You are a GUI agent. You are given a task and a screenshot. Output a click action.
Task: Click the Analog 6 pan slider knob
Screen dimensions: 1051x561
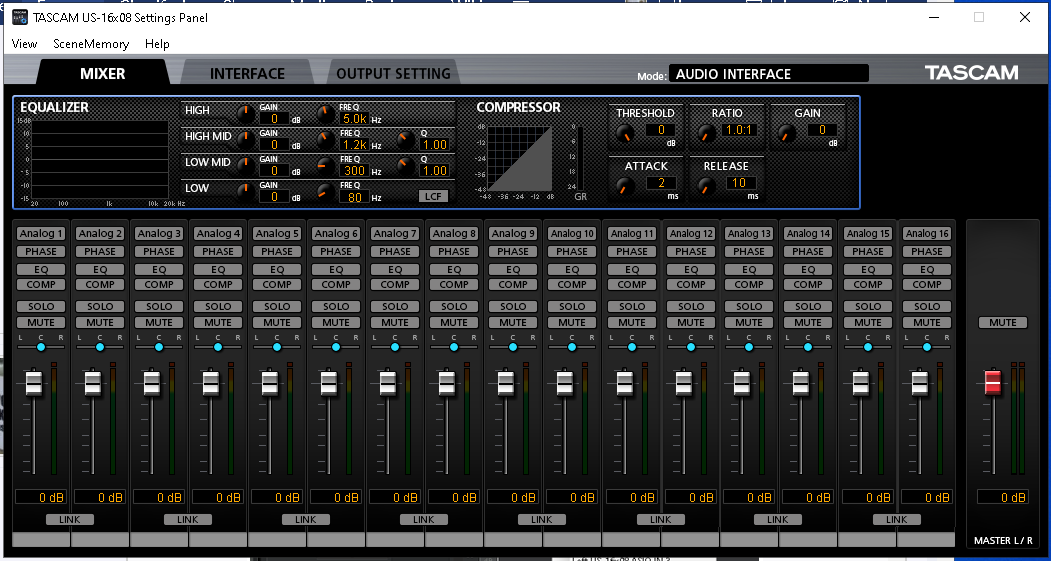[x=336, y=347]
